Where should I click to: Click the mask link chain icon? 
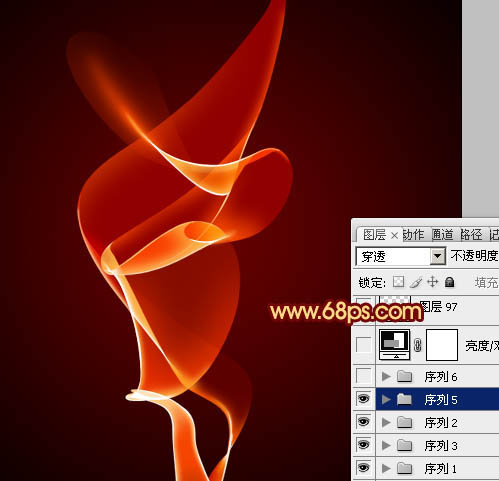[417, 345]
